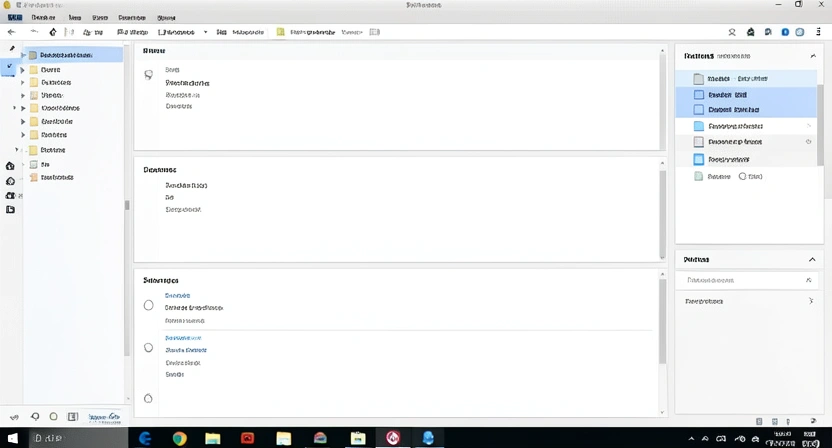
Task: Open the small dropdown arrow in the toolbar
Action: click(205, 32)
